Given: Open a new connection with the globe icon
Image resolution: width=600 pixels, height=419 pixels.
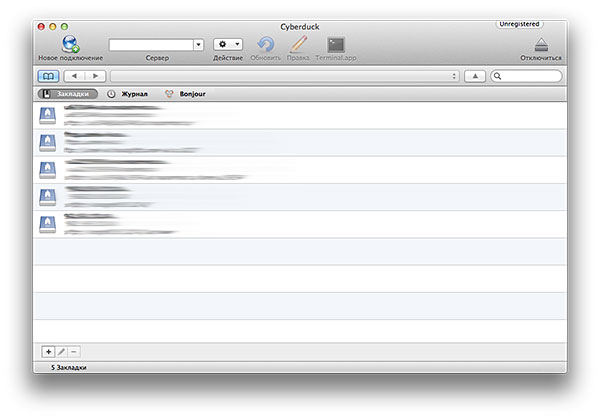Looking at the screenshot, I should [70, 44].
